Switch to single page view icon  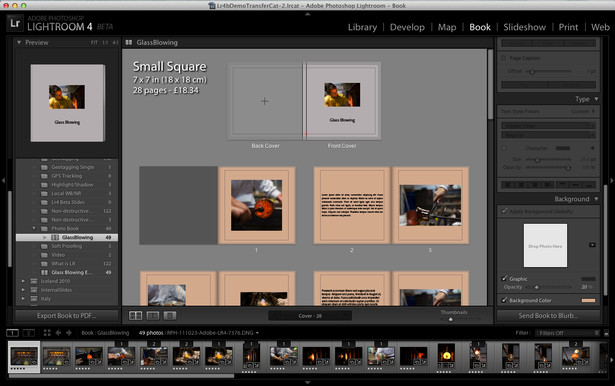click(170, 315)
